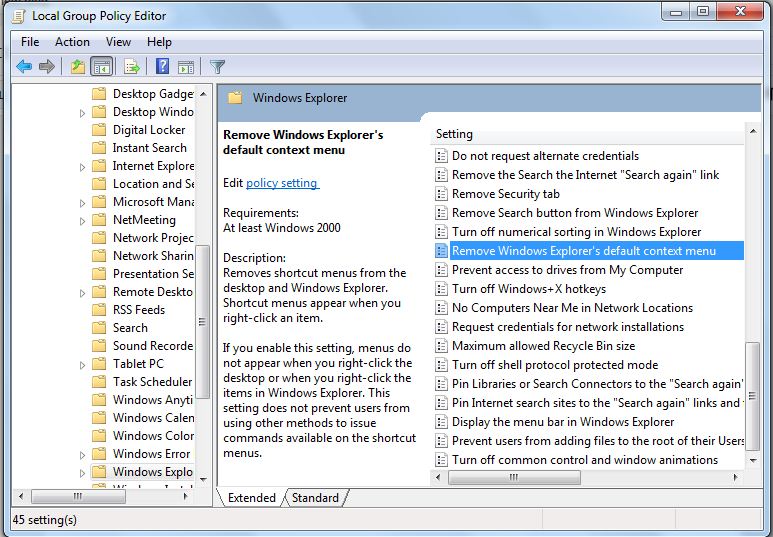
Task: Click policy icon for Maximum allowed Recycle Bin size
Action: pyautogui.click(x=441, y=346)
